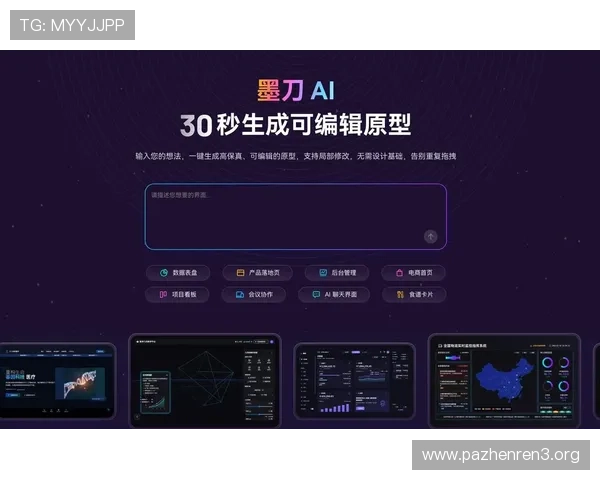Pick the 后台管理 preset chip
This screenshot has height=480, width=600.
[x=337, y=273]
